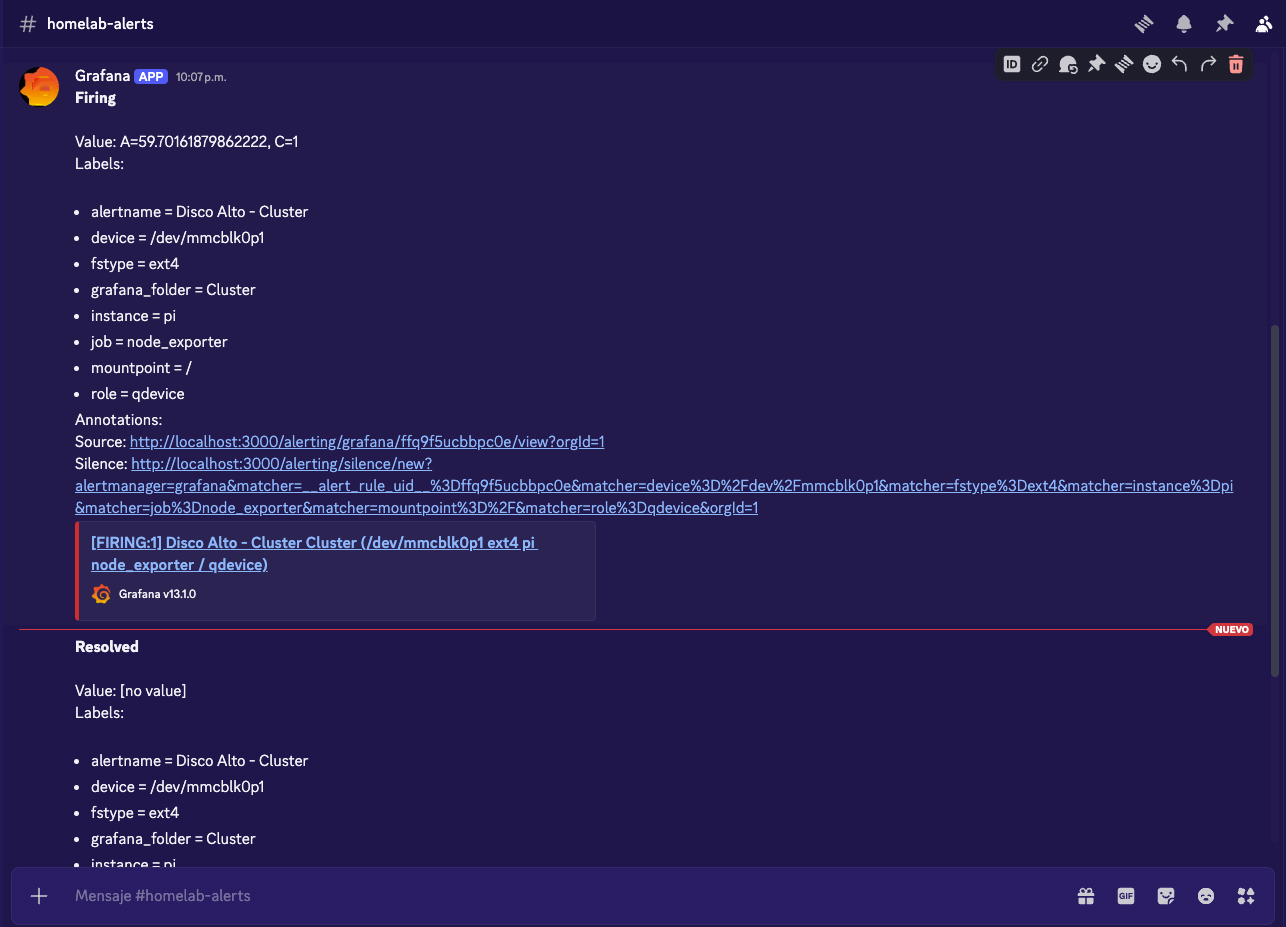
Task: Open notification settings bell icon
Action: [x=1184, y=23]
